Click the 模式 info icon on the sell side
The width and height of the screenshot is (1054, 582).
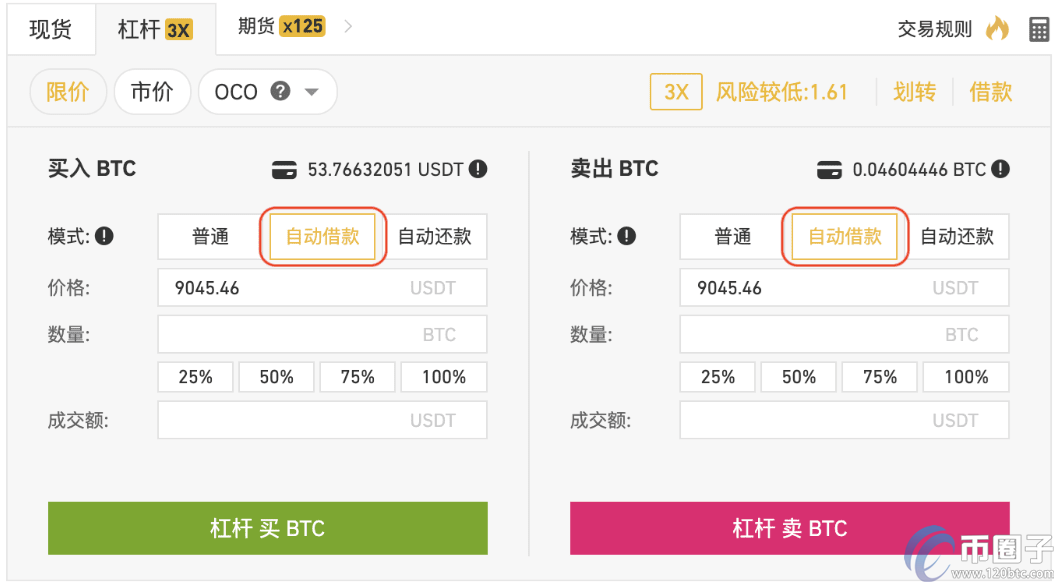pos(626,235)
